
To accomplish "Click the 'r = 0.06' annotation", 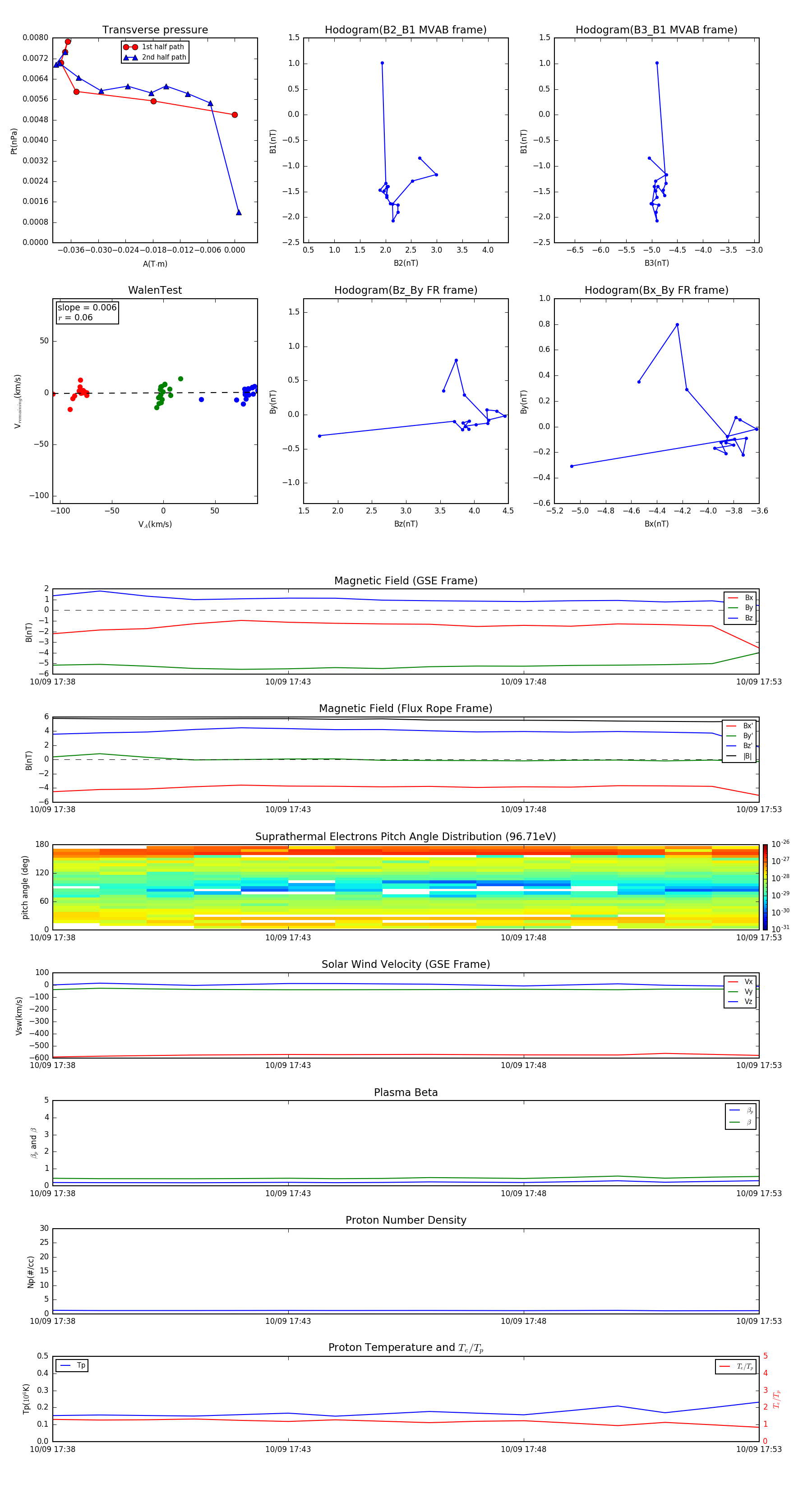I will tap(76, 317).
